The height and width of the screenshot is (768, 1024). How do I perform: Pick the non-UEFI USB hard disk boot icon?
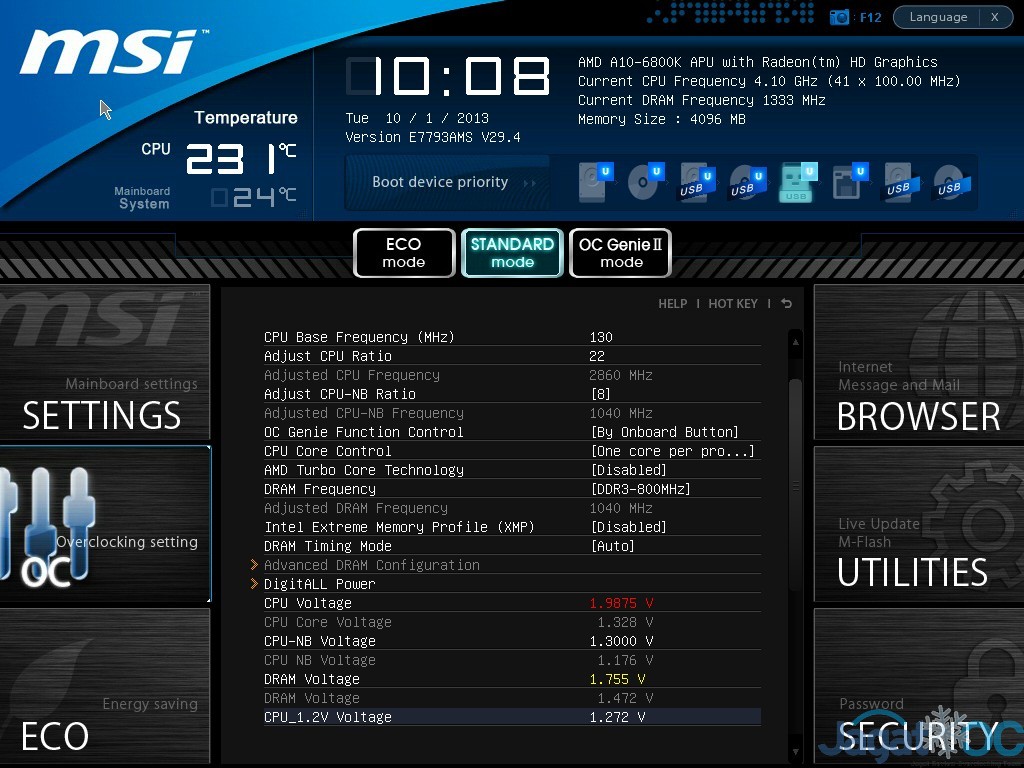[x=901, y=183]
